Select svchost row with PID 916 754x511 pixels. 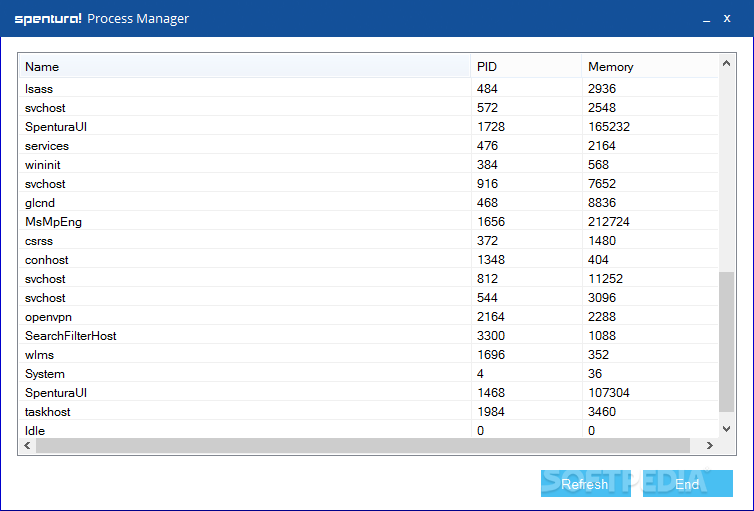click(x=369, y=184)
